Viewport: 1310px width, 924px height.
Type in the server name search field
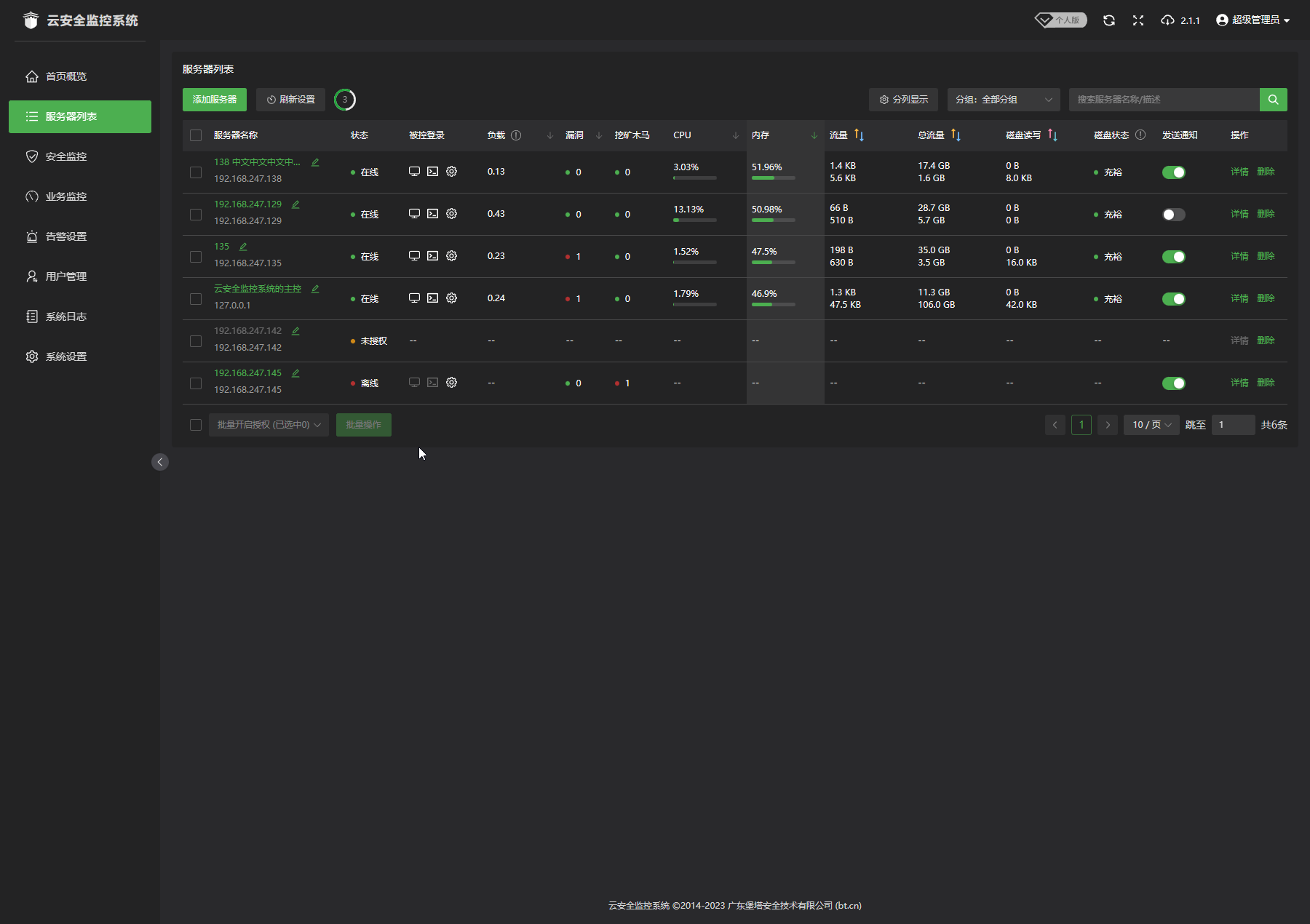[1163, 100]
